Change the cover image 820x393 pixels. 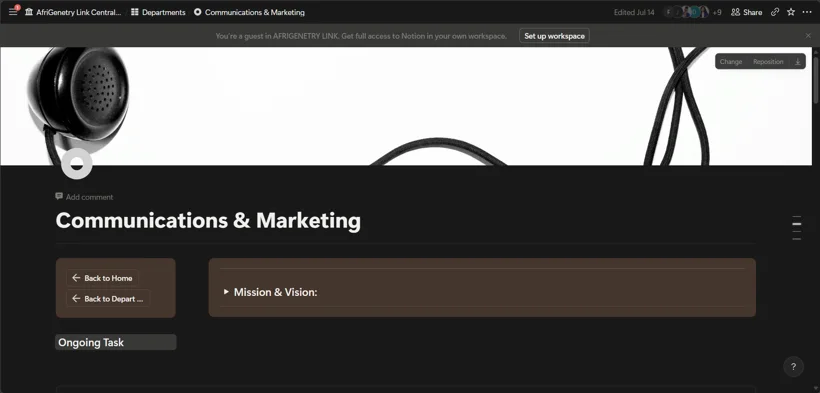click(x=731, y=62)
